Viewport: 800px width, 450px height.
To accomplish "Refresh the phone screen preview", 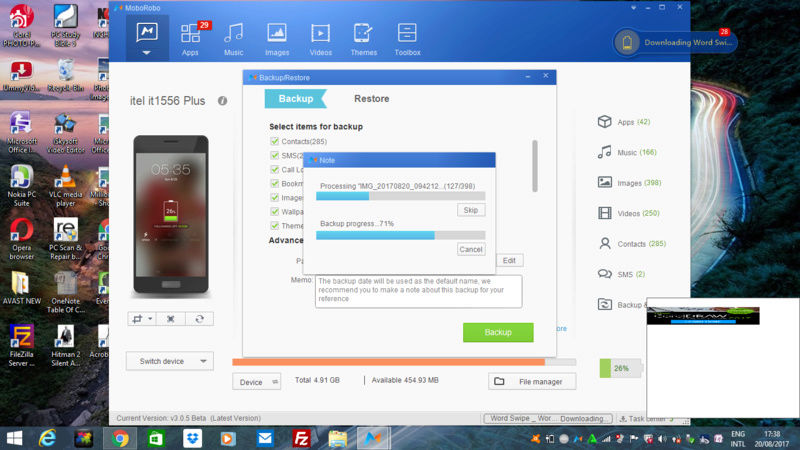I will pyautogui.click(x=199, y=319).
